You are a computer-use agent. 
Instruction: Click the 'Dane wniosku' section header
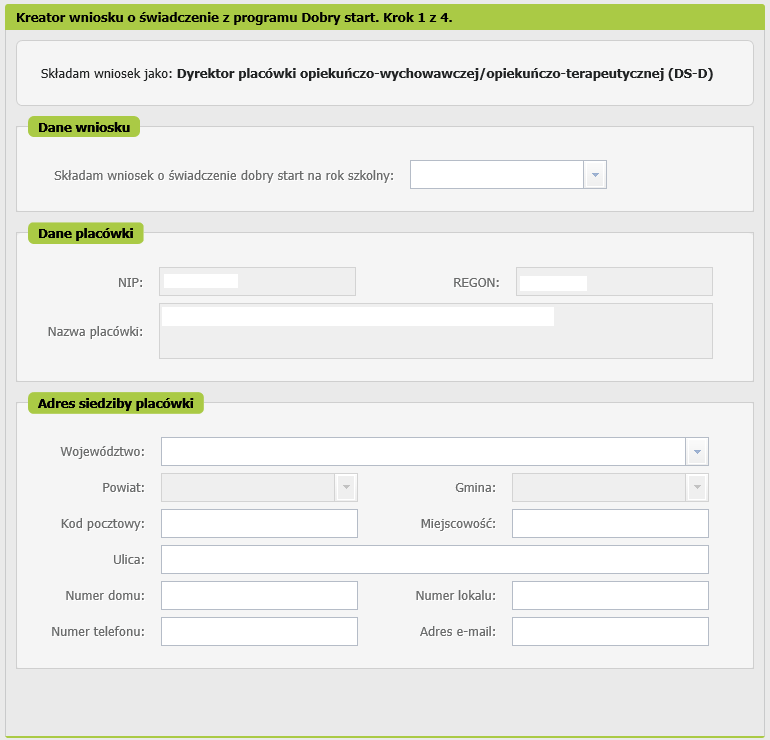tap(84, 127)
